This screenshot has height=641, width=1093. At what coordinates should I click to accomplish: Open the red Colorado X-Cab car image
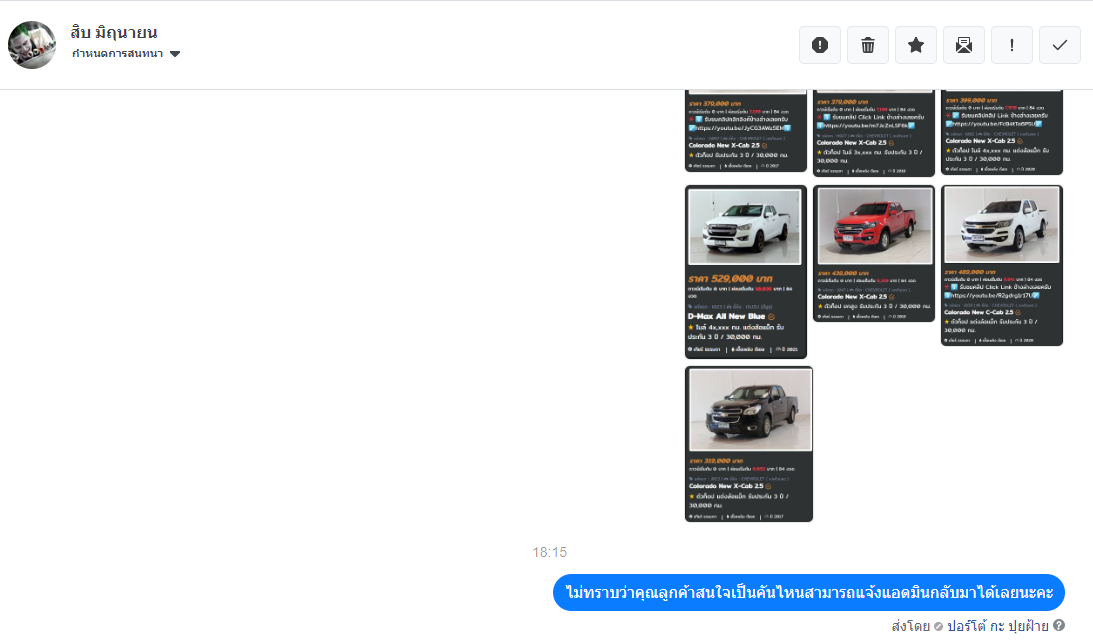point(874,254)
